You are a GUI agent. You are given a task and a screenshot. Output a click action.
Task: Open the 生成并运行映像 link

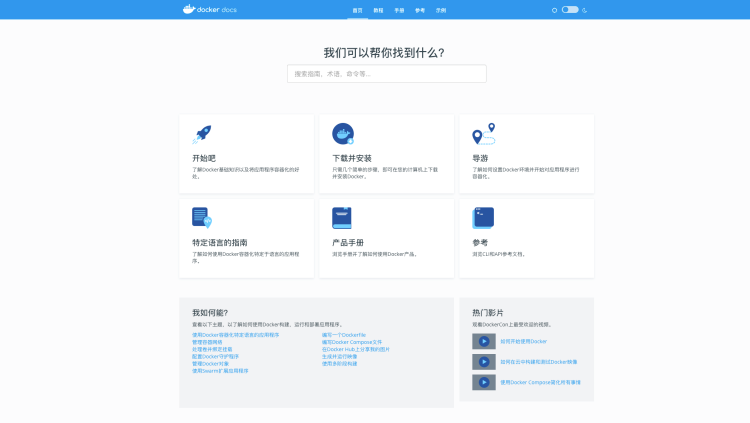click(339, 356)
